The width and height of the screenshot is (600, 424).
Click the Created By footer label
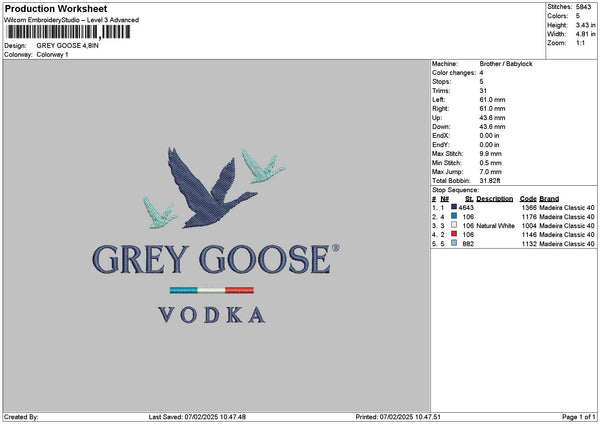pos(21,417)
